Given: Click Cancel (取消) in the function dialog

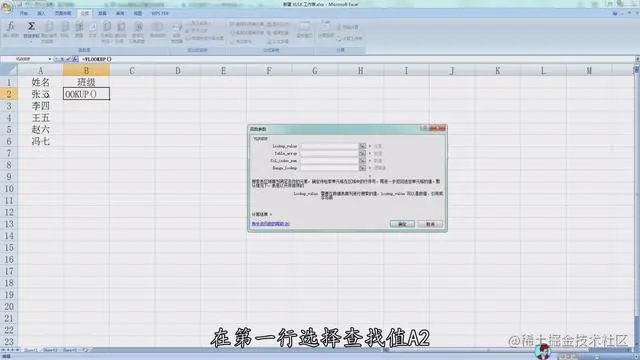Looking at the screenshot, I should (x=430, y=224).
